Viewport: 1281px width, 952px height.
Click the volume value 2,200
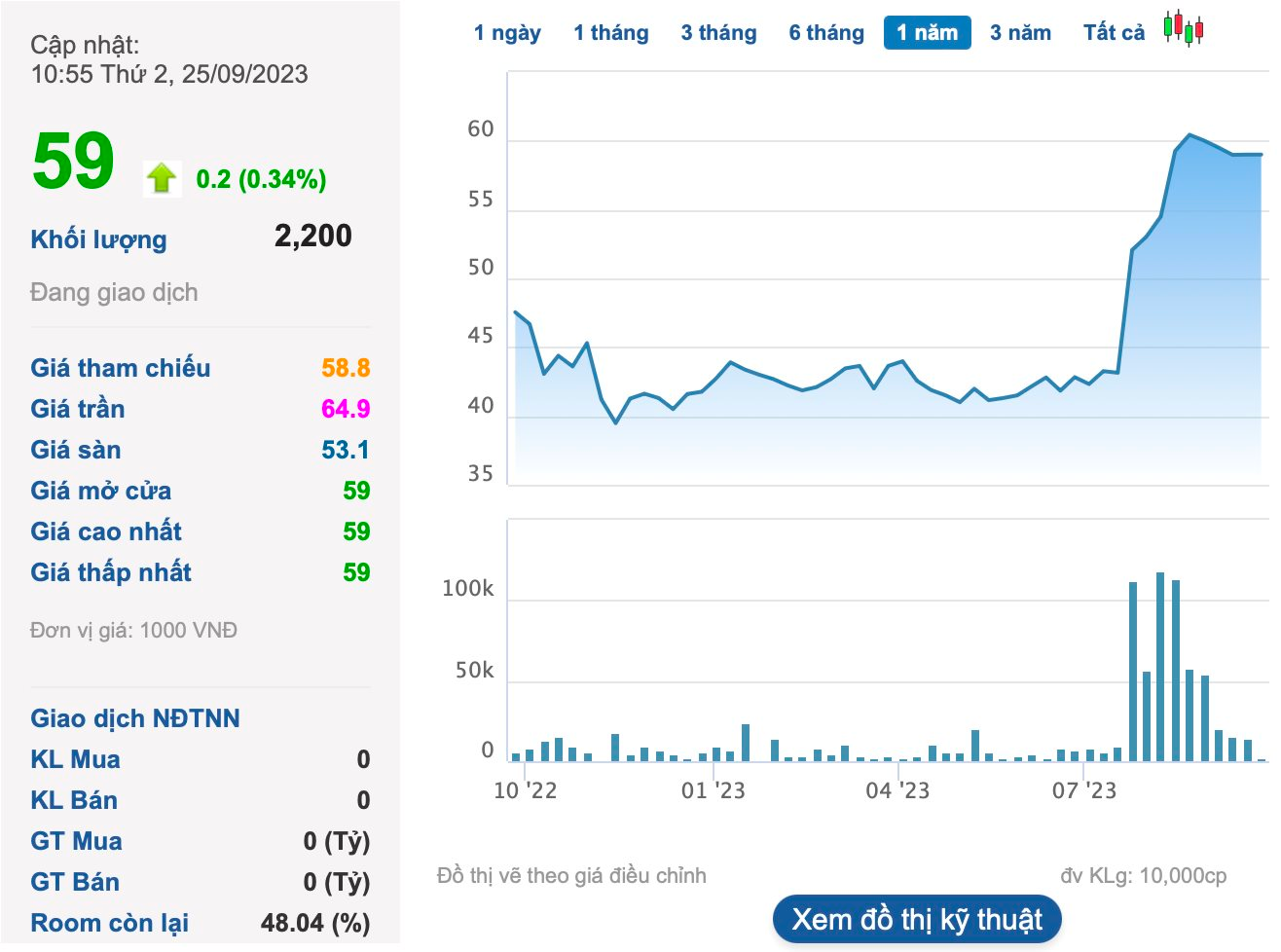[313, 236]
